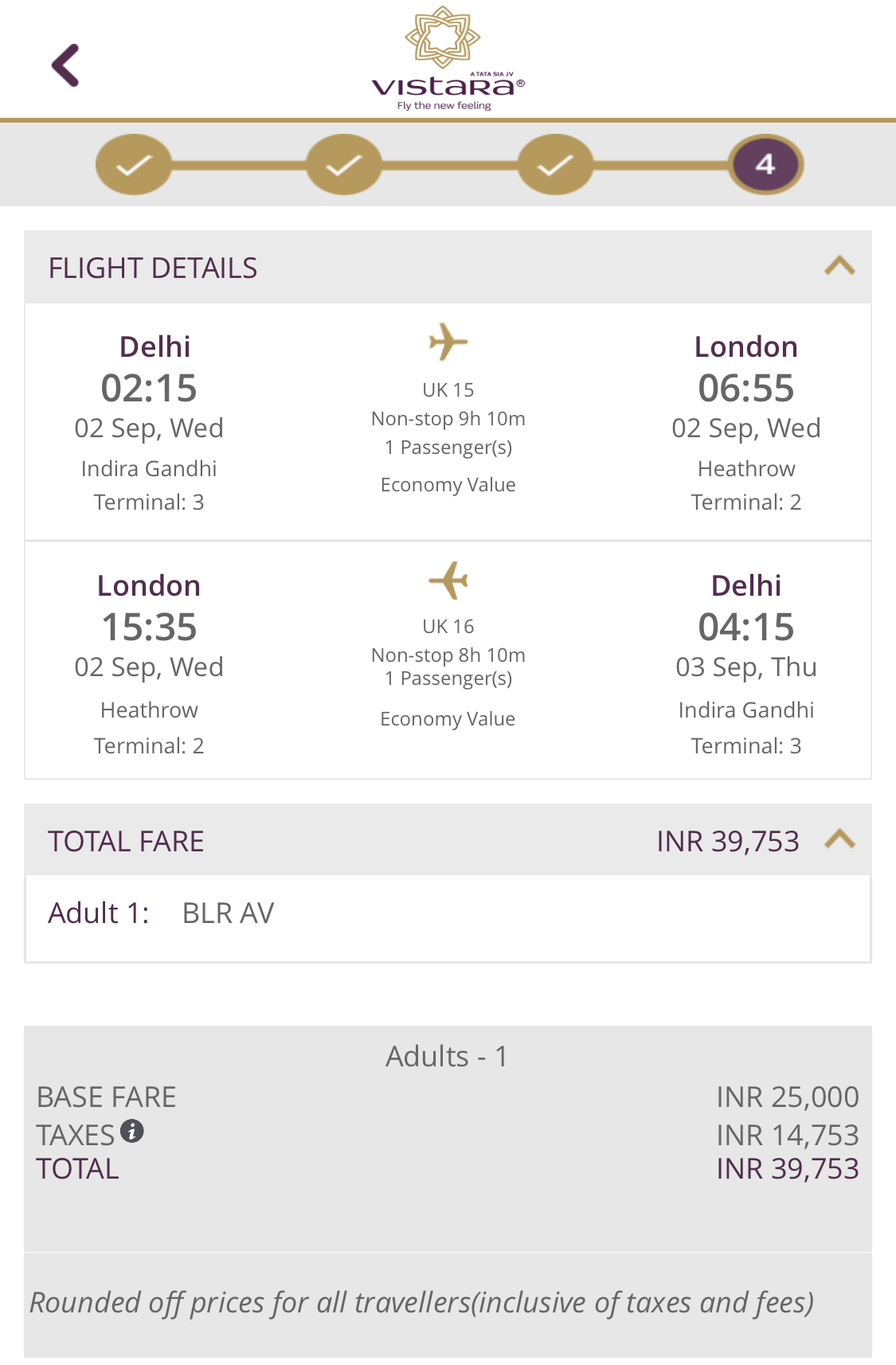Tap the back arrow icon
This screenshot has height=1365, width=896.
pyautogui.click(x=65, y=65)
